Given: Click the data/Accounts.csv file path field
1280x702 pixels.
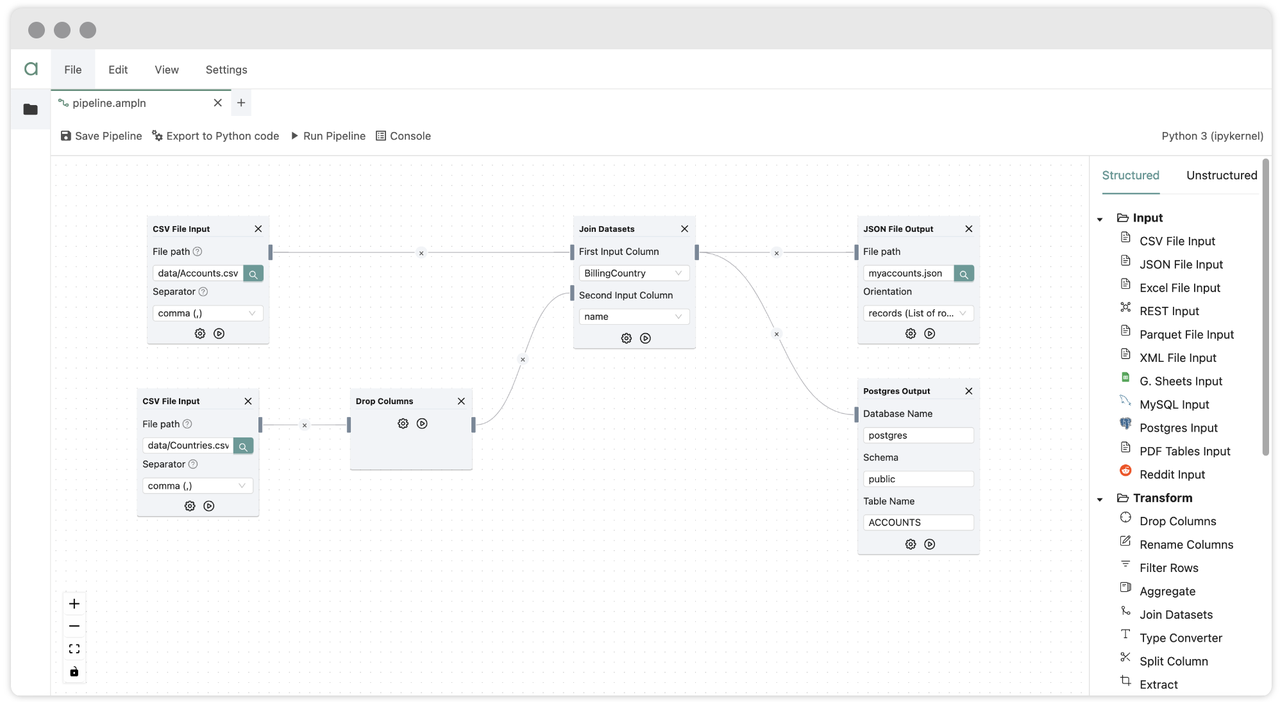Looking at the screenshot, I should point(198,273).
